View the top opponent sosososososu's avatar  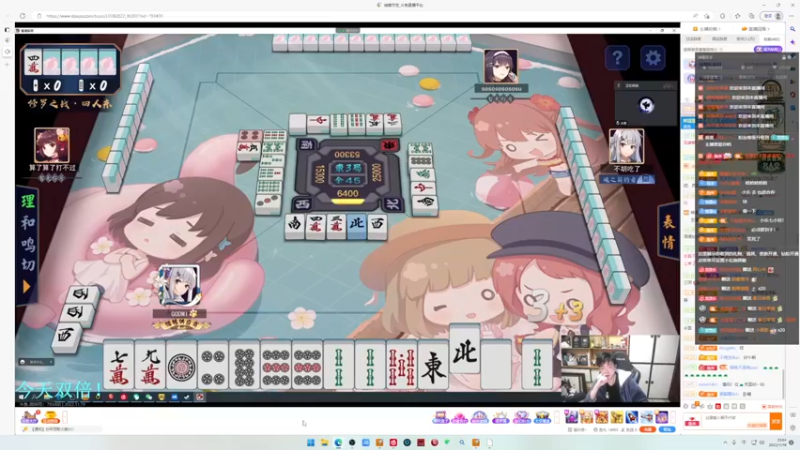pyautogui.click(x=501, y=66)
